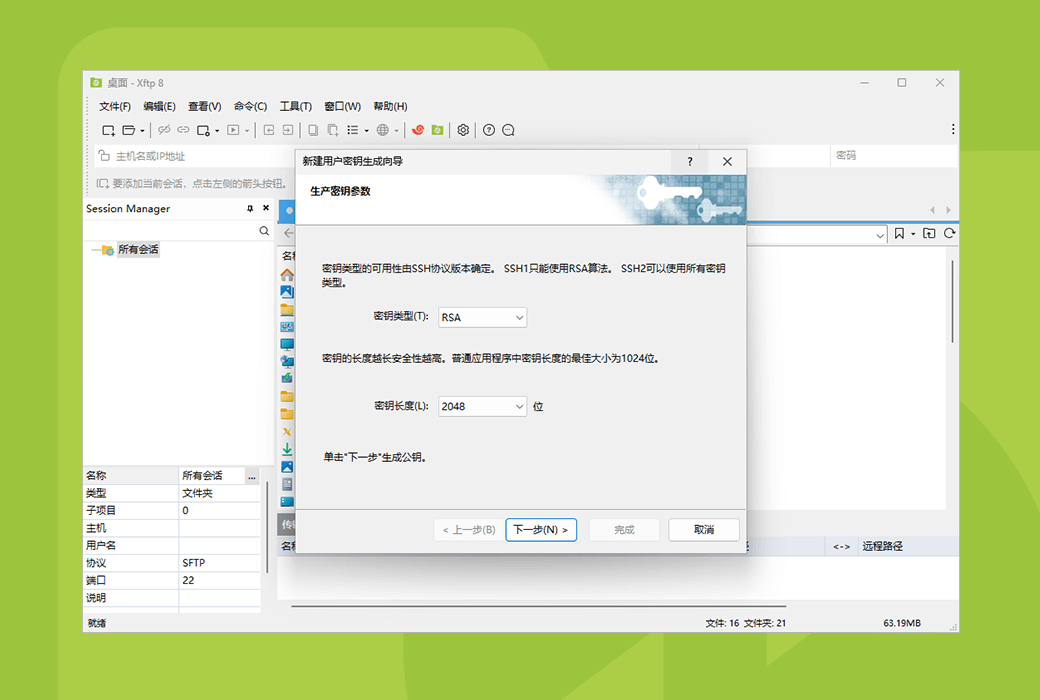1040x700 pixels.
Task: Open the 工具(T) menu
Action: pos(295,106)
